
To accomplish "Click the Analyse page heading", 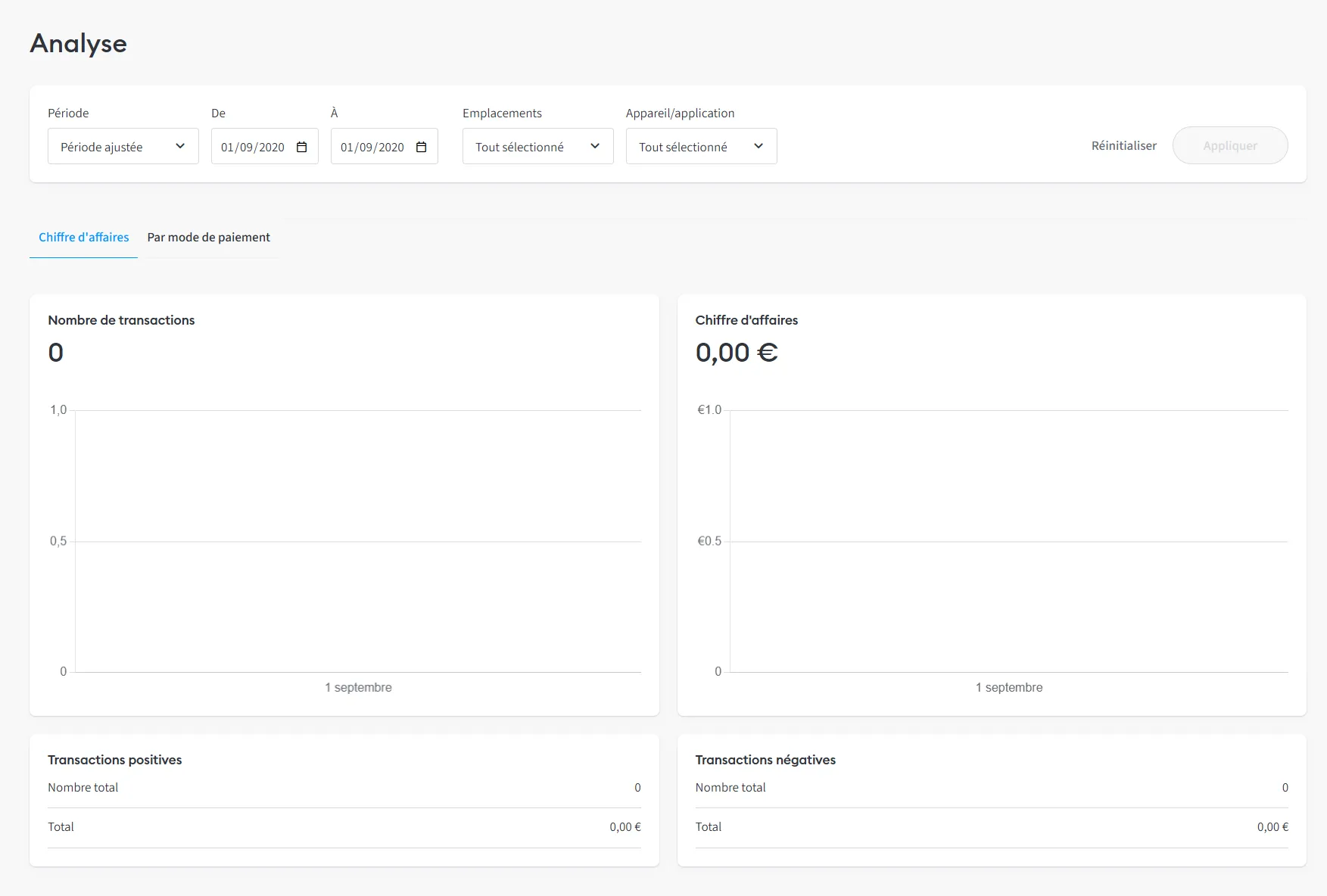I will (79, 44).
